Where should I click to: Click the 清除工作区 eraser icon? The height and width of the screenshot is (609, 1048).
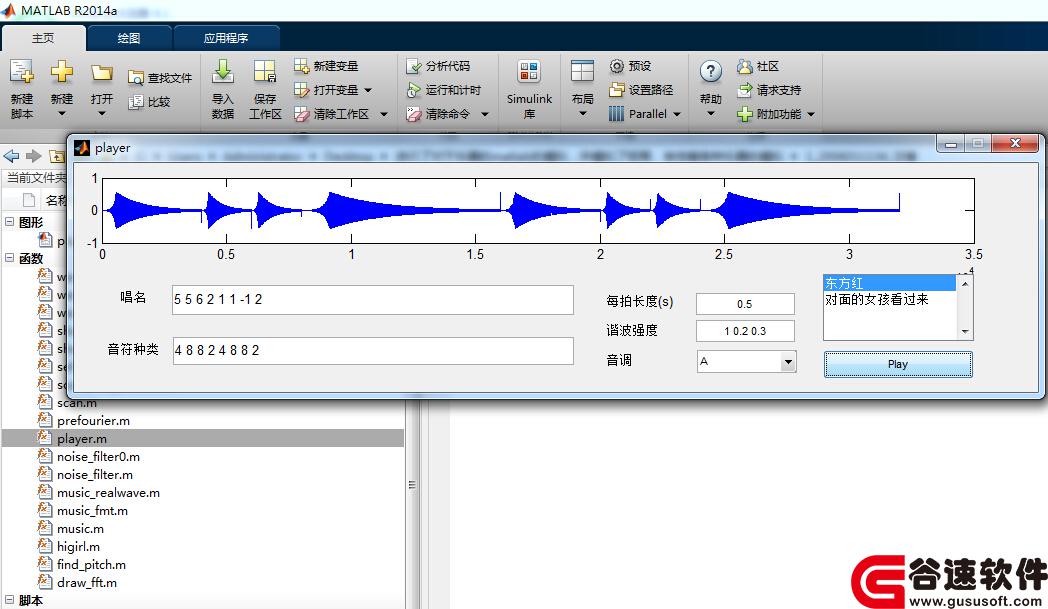301,114
